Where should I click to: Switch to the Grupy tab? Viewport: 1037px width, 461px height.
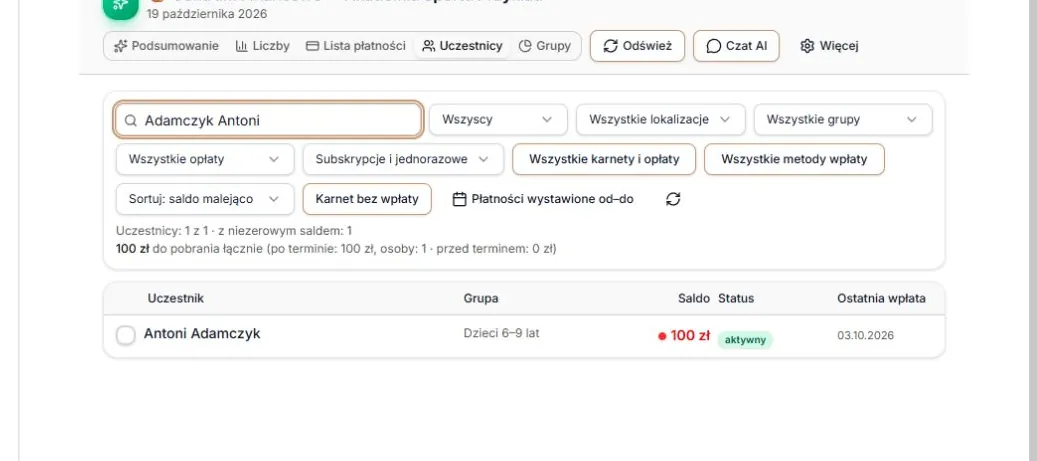pos(545,46)
